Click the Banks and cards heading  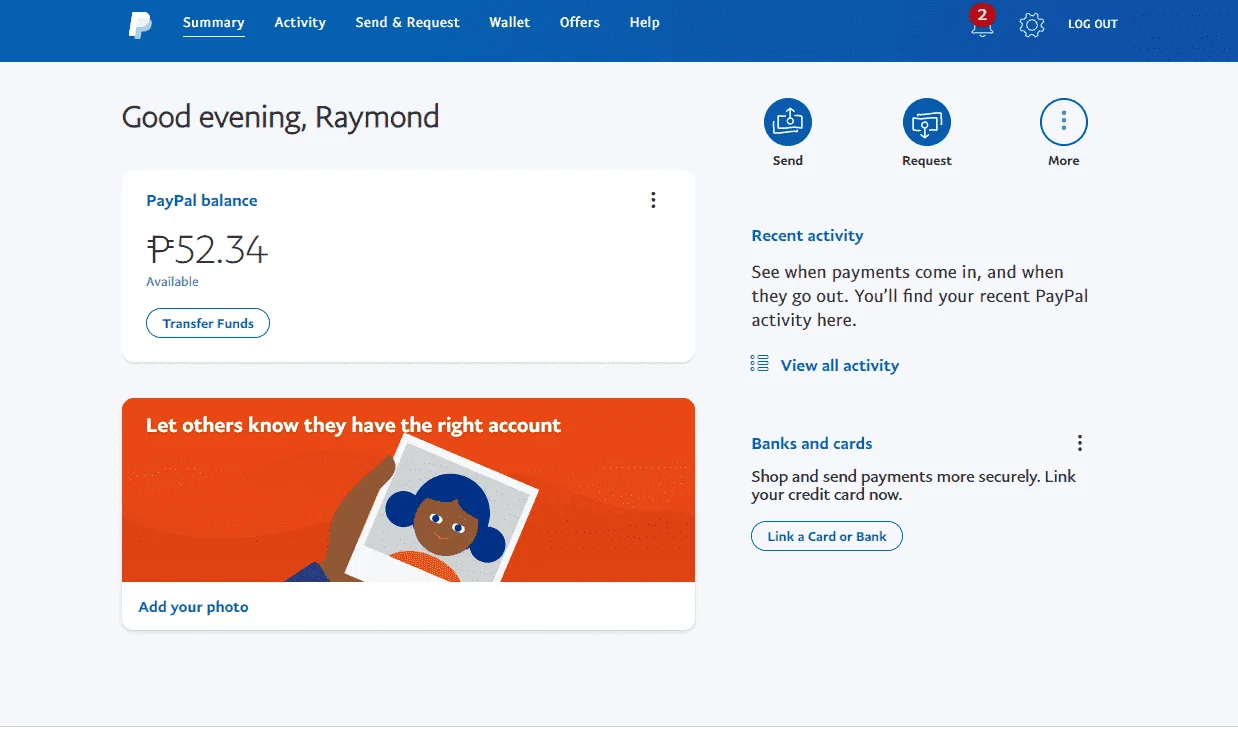point(812,443)
